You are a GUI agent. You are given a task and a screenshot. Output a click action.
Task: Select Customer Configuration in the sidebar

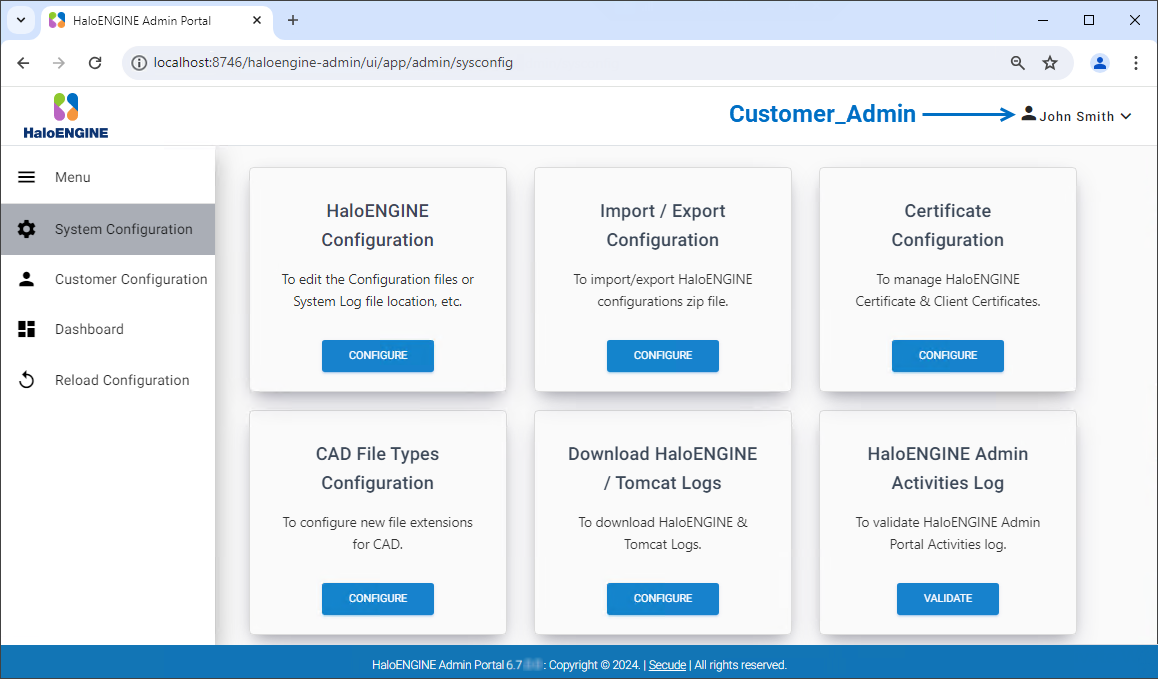click(x=131, y=279)
